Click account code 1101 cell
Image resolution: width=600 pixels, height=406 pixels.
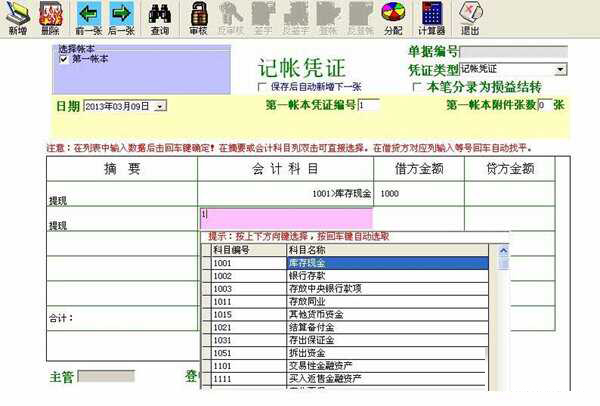[x=249, y=366]
